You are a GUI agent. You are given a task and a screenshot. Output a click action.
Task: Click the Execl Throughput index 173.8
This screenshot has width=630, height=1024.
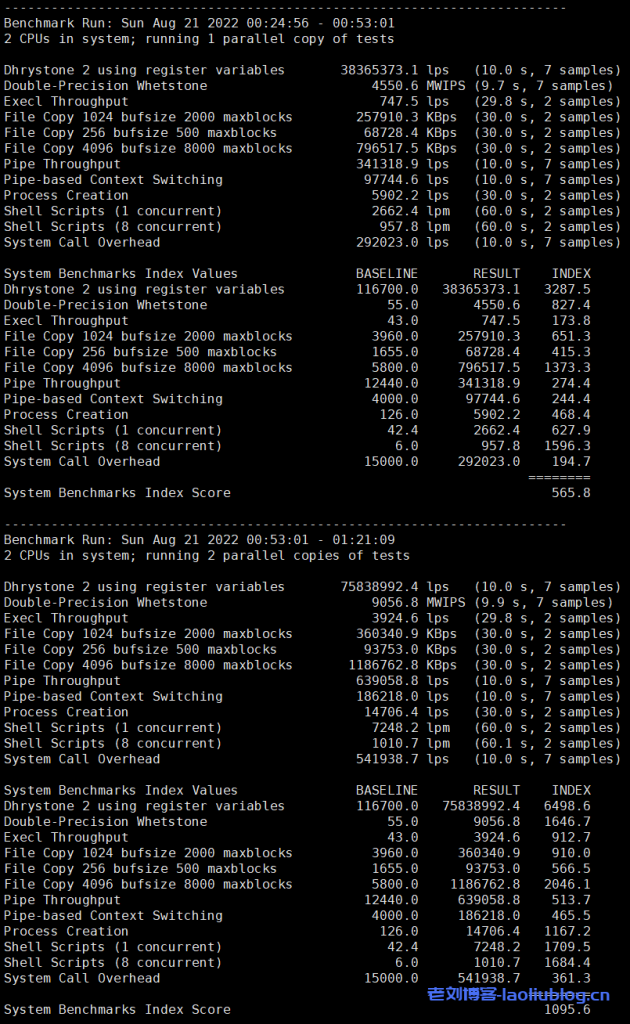[571, 321]
